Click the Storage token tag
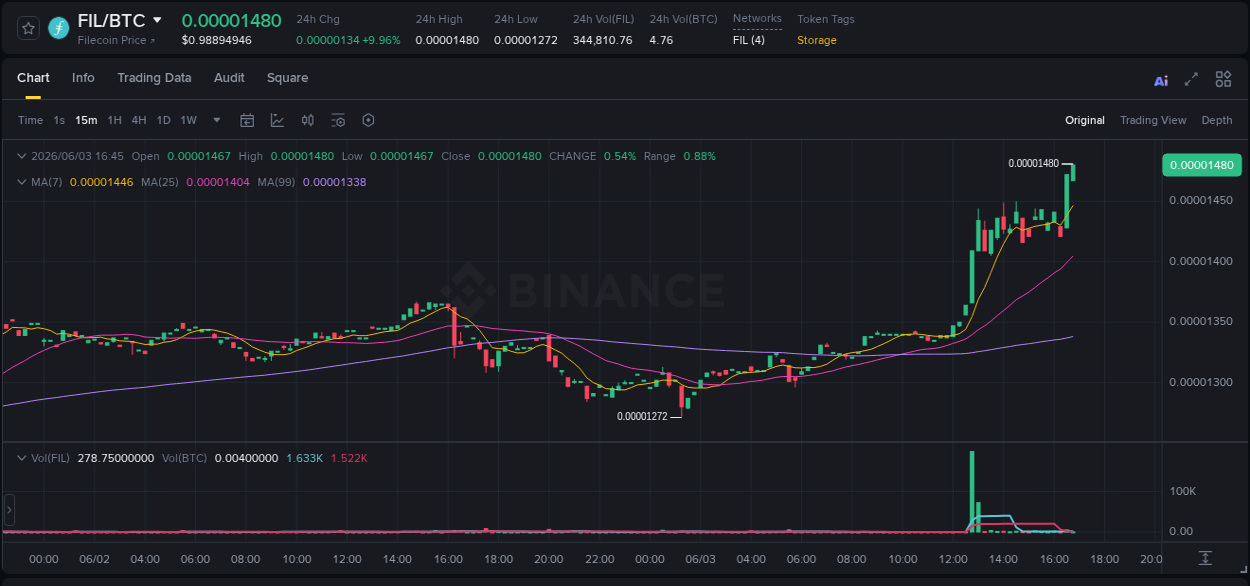This screenshot has height=586, width=1250. [x=817, y=40]
